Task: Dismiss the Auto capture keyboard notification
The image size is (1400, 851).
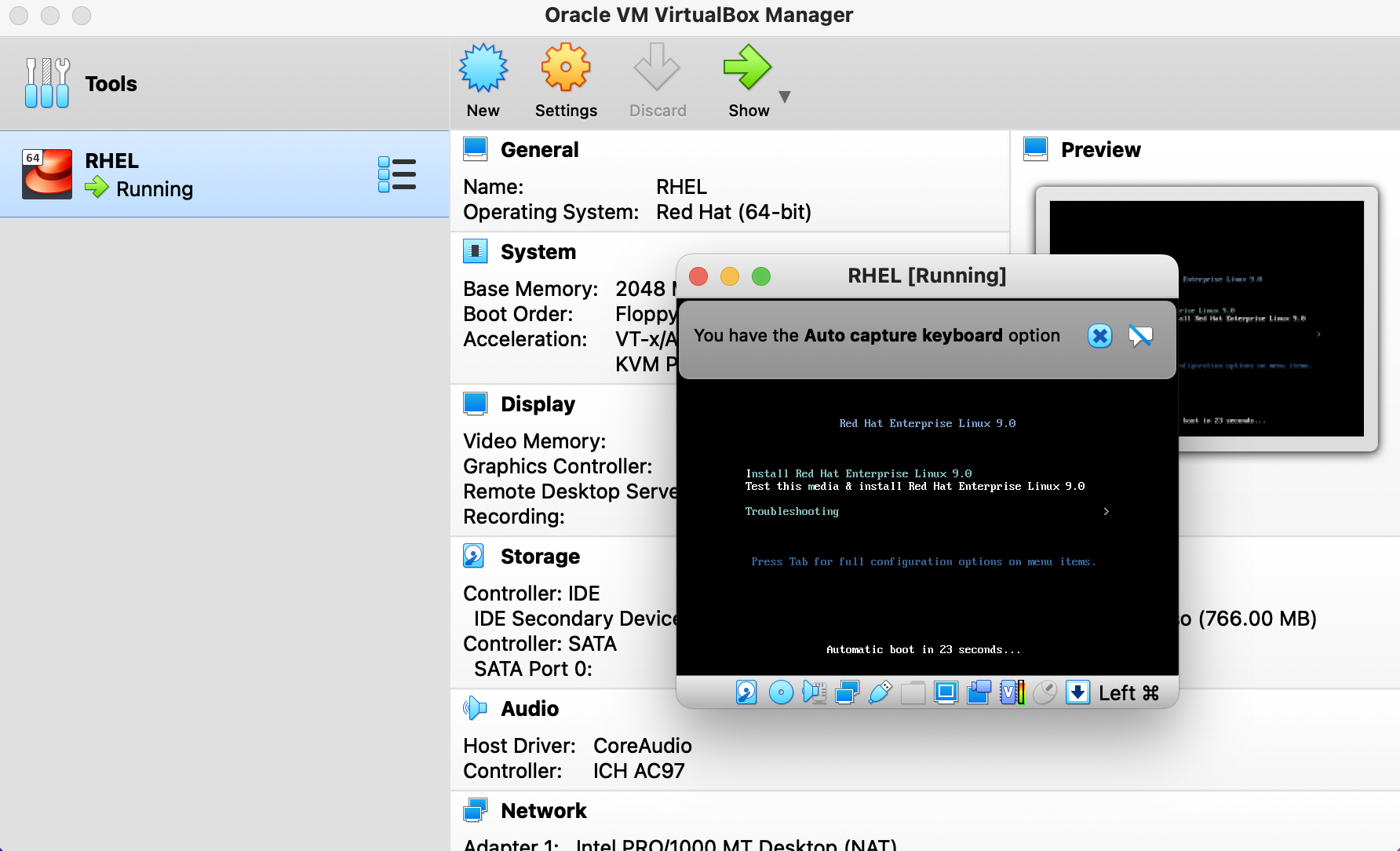Action: (x=1100, y=336)
